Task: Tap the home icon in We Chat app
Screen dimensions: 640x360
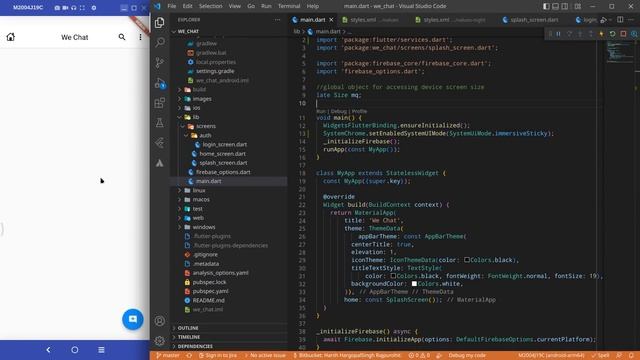Action: tap(11, 37)
